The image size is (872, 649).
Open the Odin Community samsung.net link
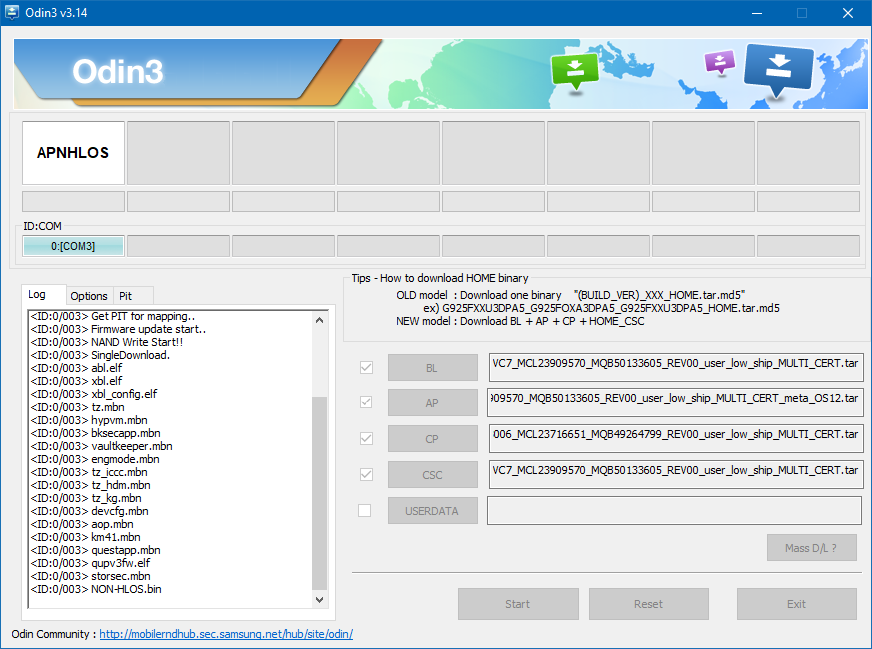(226, 634)
